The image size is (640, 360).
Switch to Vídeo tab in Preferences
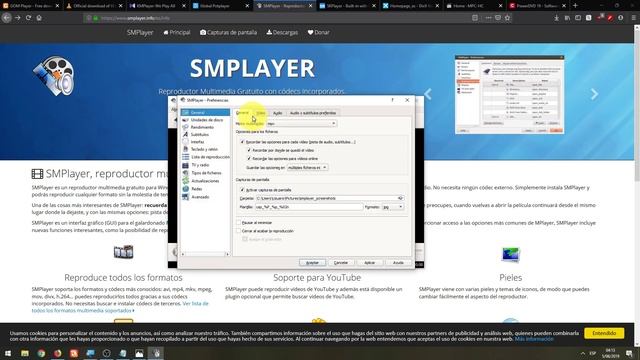point(261,113)
